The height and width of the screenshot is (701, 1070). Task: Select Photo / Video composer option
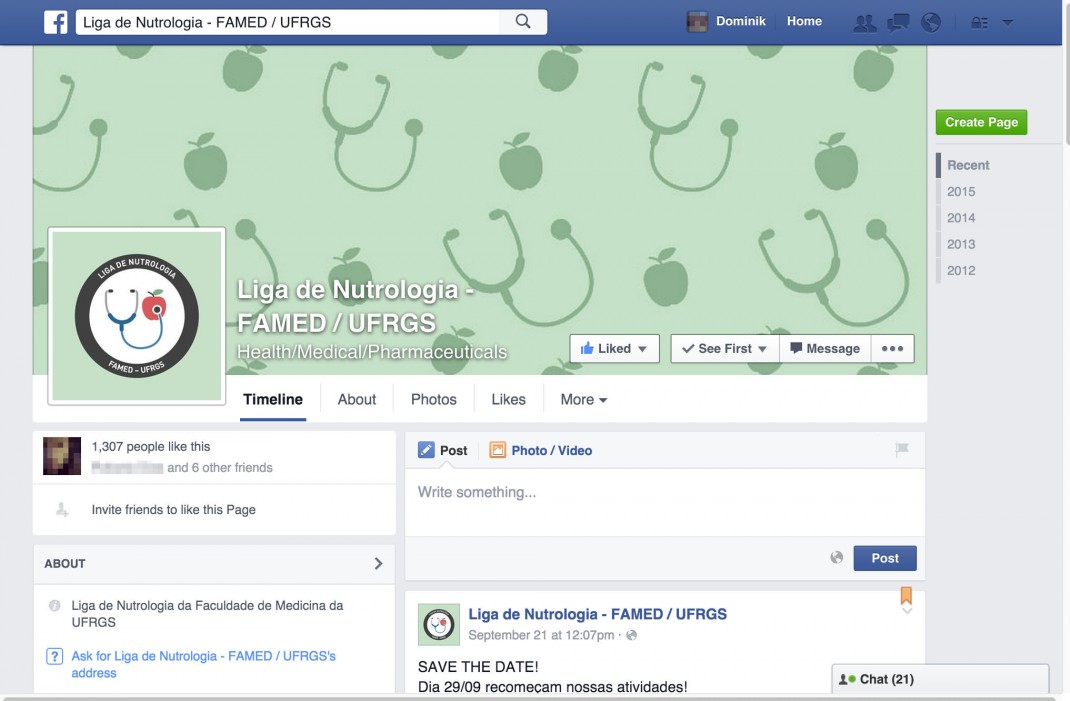(540, 450)
